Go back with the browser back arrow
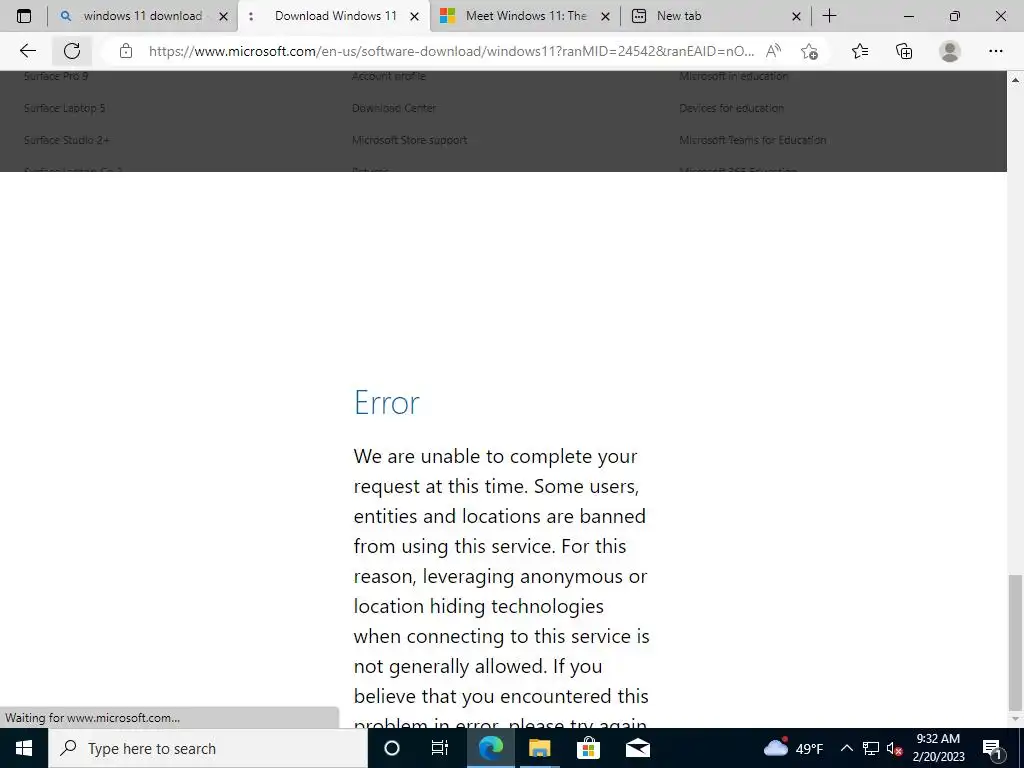 pyautogui.click(x=27, y=51)
